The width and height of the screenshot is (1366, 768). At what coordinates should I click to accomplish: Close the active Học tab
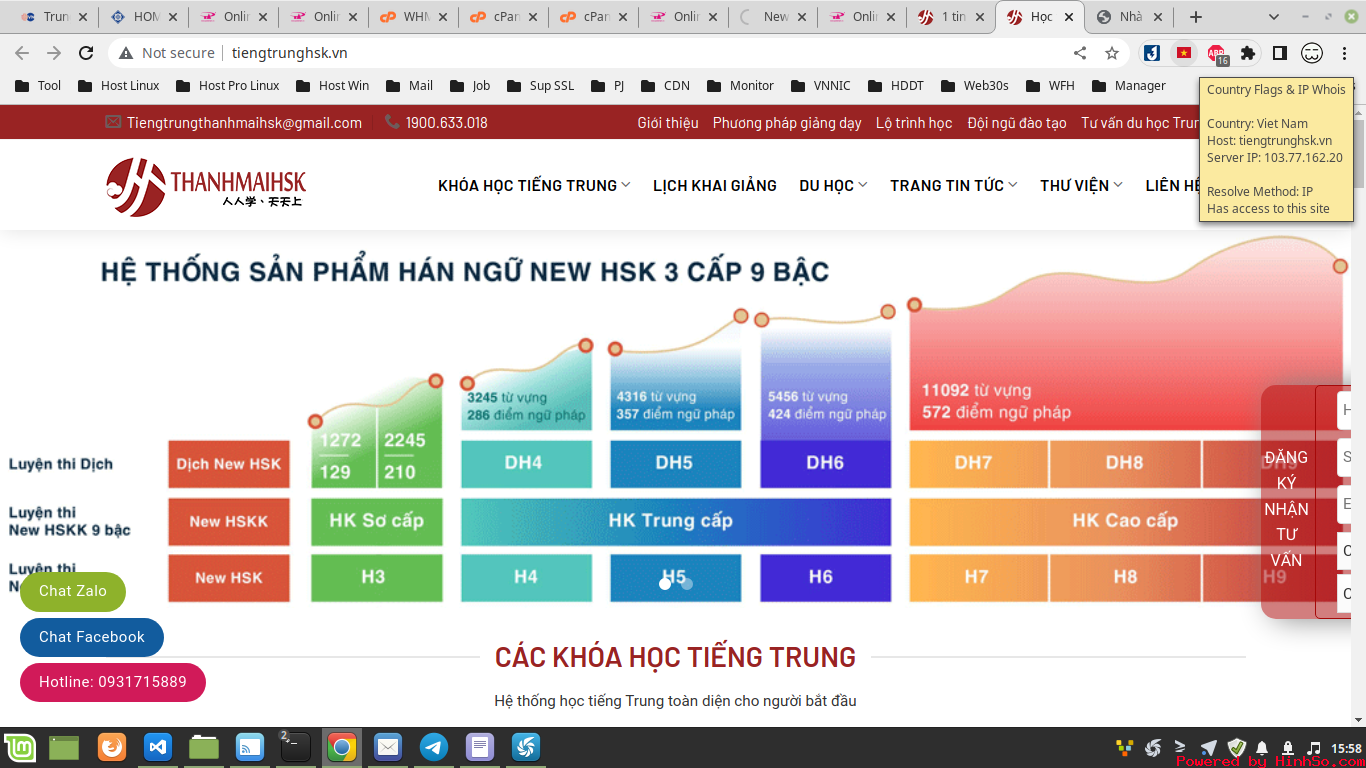pos(1069,17)
